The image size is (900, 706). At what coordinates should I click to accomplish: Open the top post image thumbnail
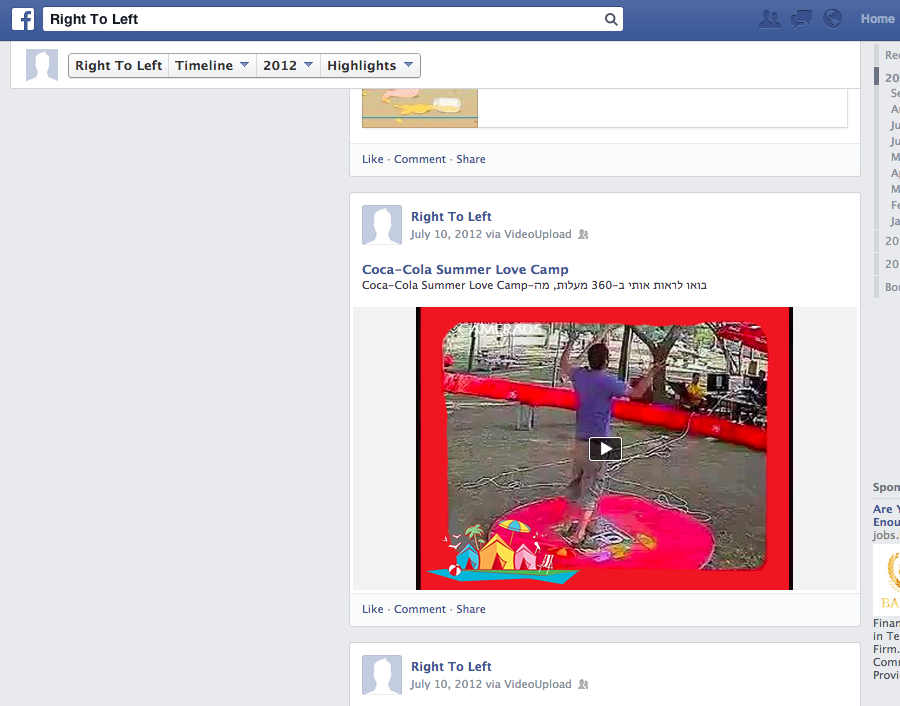(420, 108)
